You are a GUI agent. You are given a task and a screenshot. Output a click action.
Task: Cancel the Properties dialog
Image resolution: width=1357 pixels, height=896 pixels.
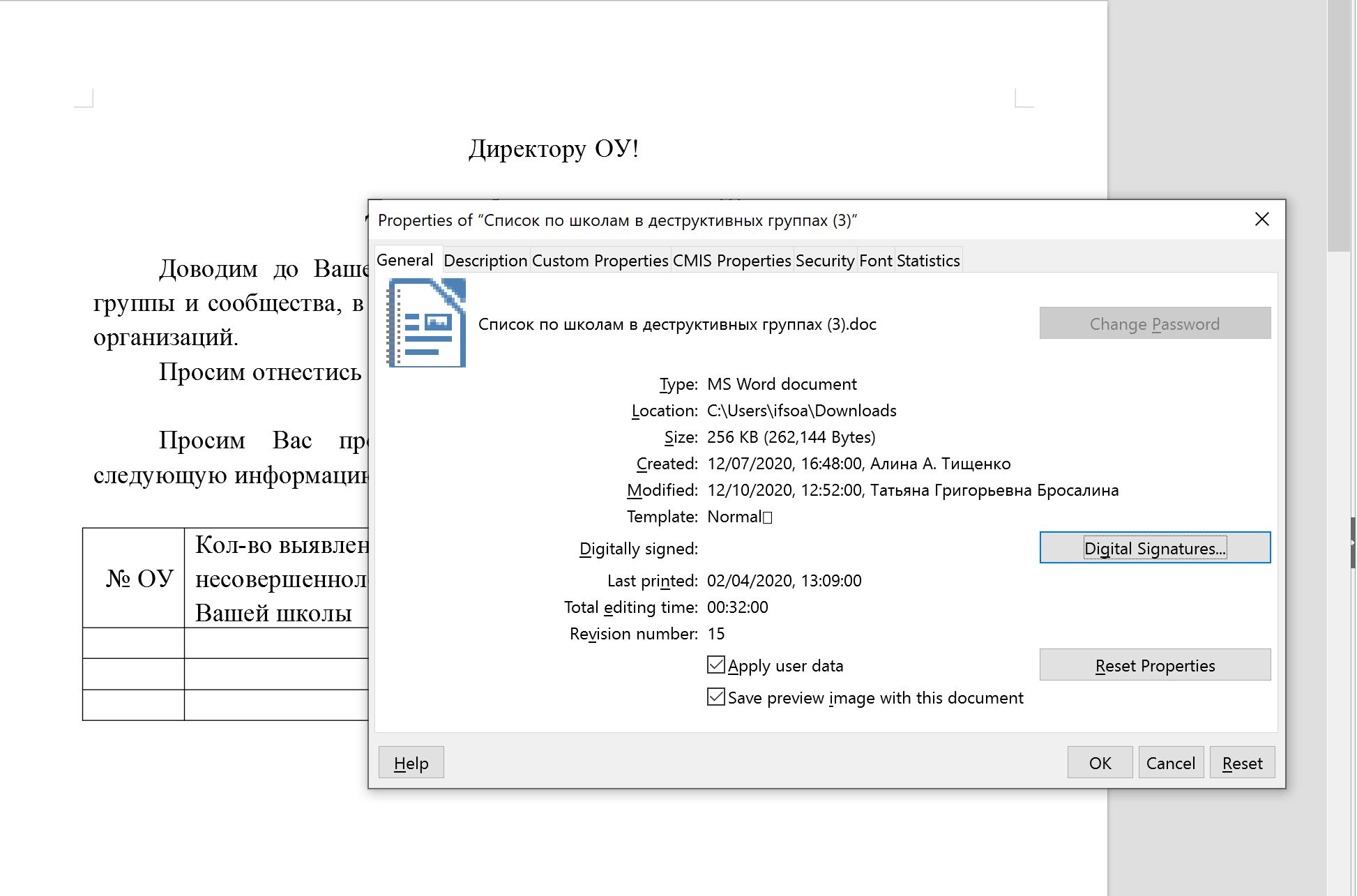point(1170,763)
